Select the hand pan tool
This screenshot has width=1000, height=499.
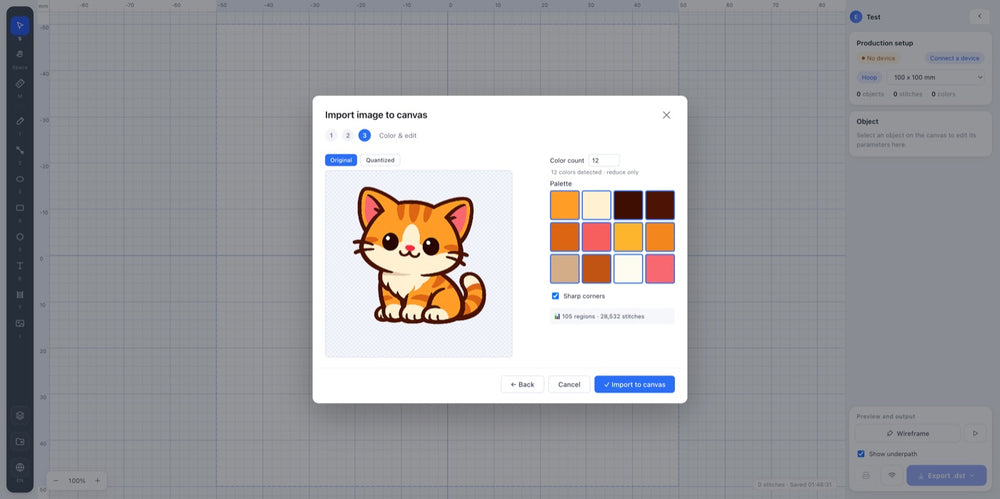(x=20, y=54)
